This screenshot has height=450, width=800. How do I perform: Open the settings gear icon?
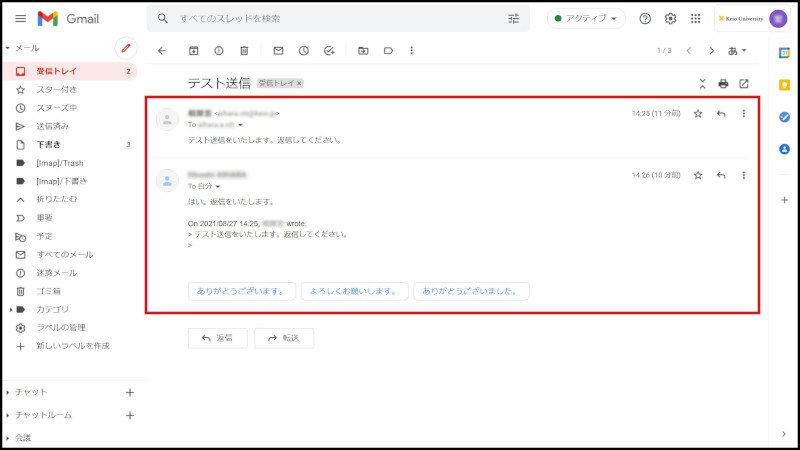coord(671,19)
